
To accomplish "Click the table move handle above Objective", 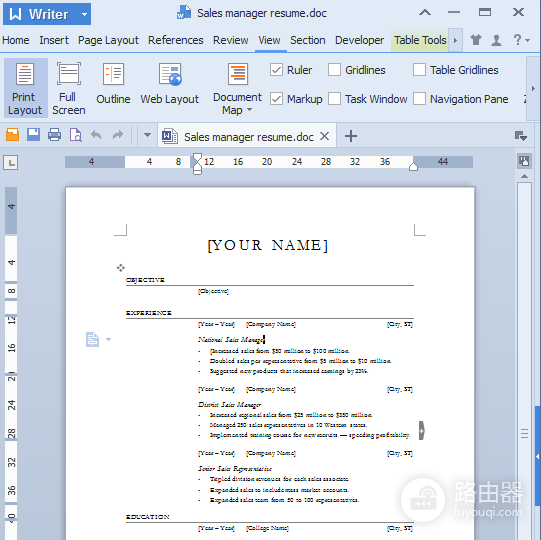I will [120, 268].
